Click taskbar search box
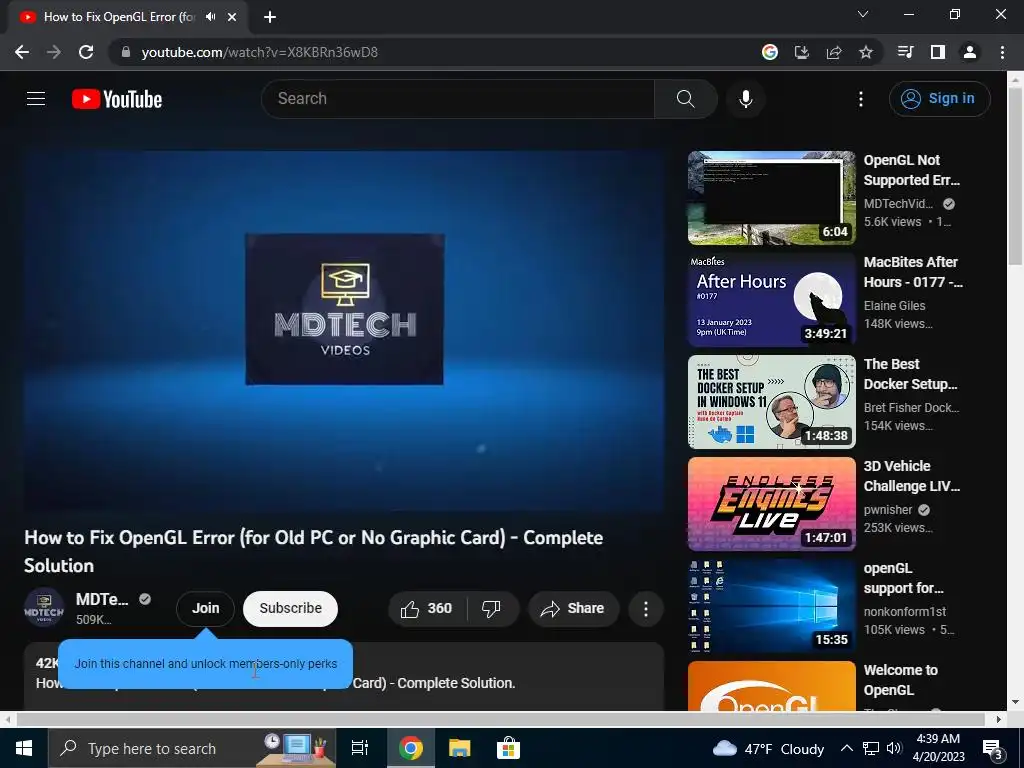Viewport: 1024px width, 768px height. (191, 748)
